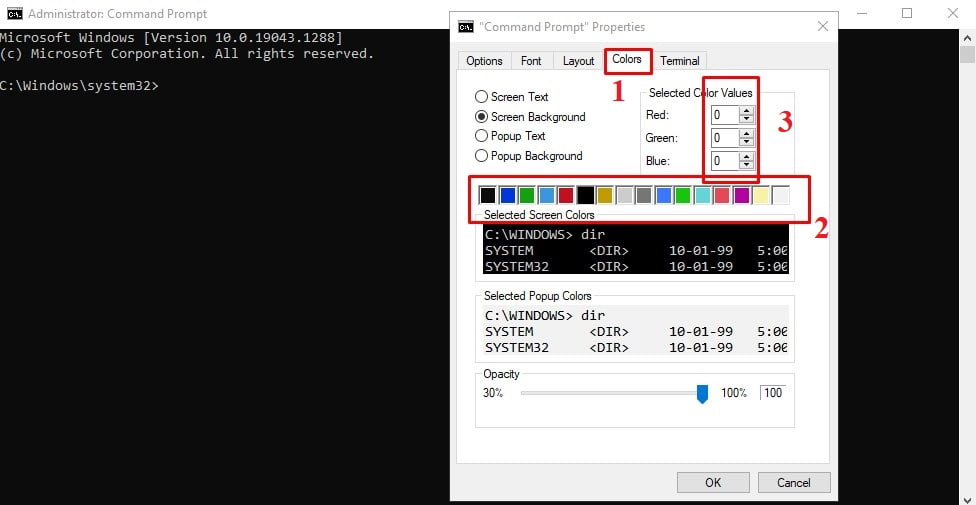This screenshot has width=976, height=505.
Task: Choose the Screen Background radio option
Action: click(530, 116)
